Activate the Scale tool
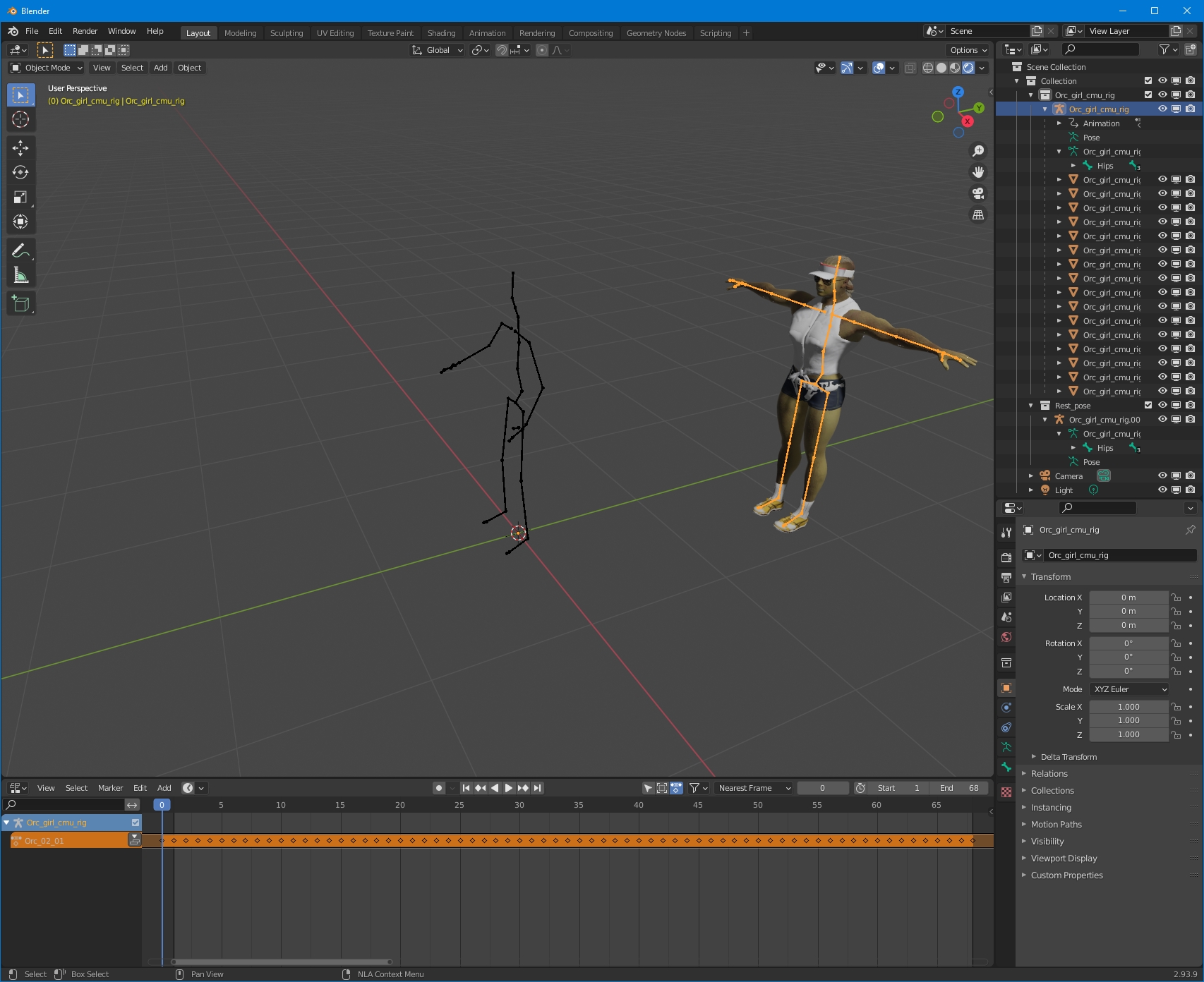Viewport: 1204px width, 982px height. pos(20,197)
